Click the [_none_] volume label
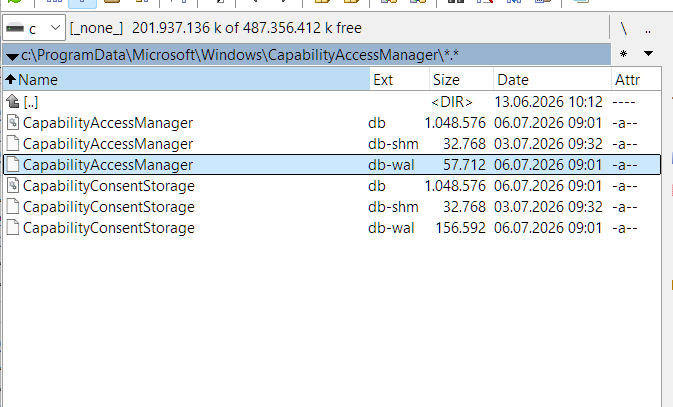 [96, 28]
